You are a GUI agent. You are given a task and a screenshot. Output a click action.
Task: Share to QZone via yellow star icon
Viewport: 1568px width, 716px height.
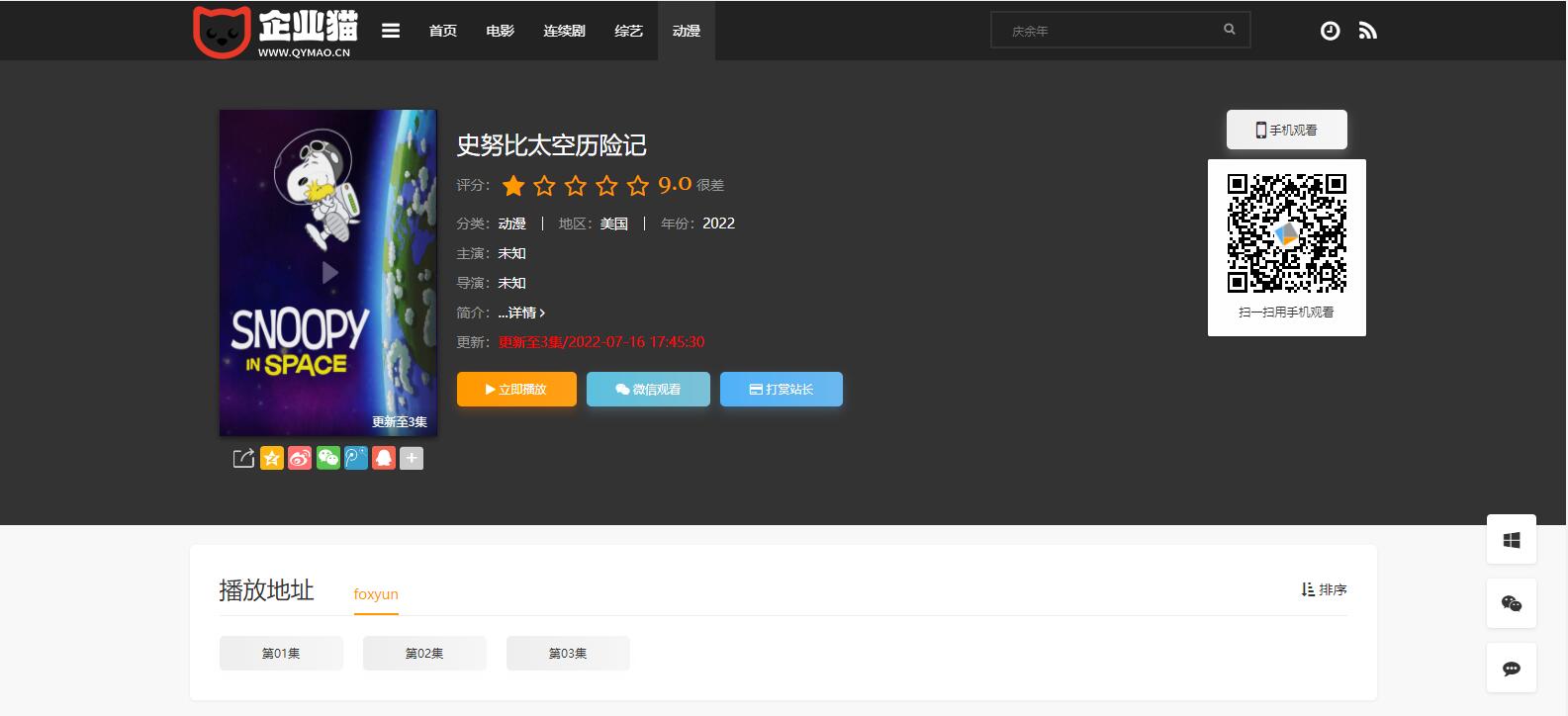coord(272,458)
